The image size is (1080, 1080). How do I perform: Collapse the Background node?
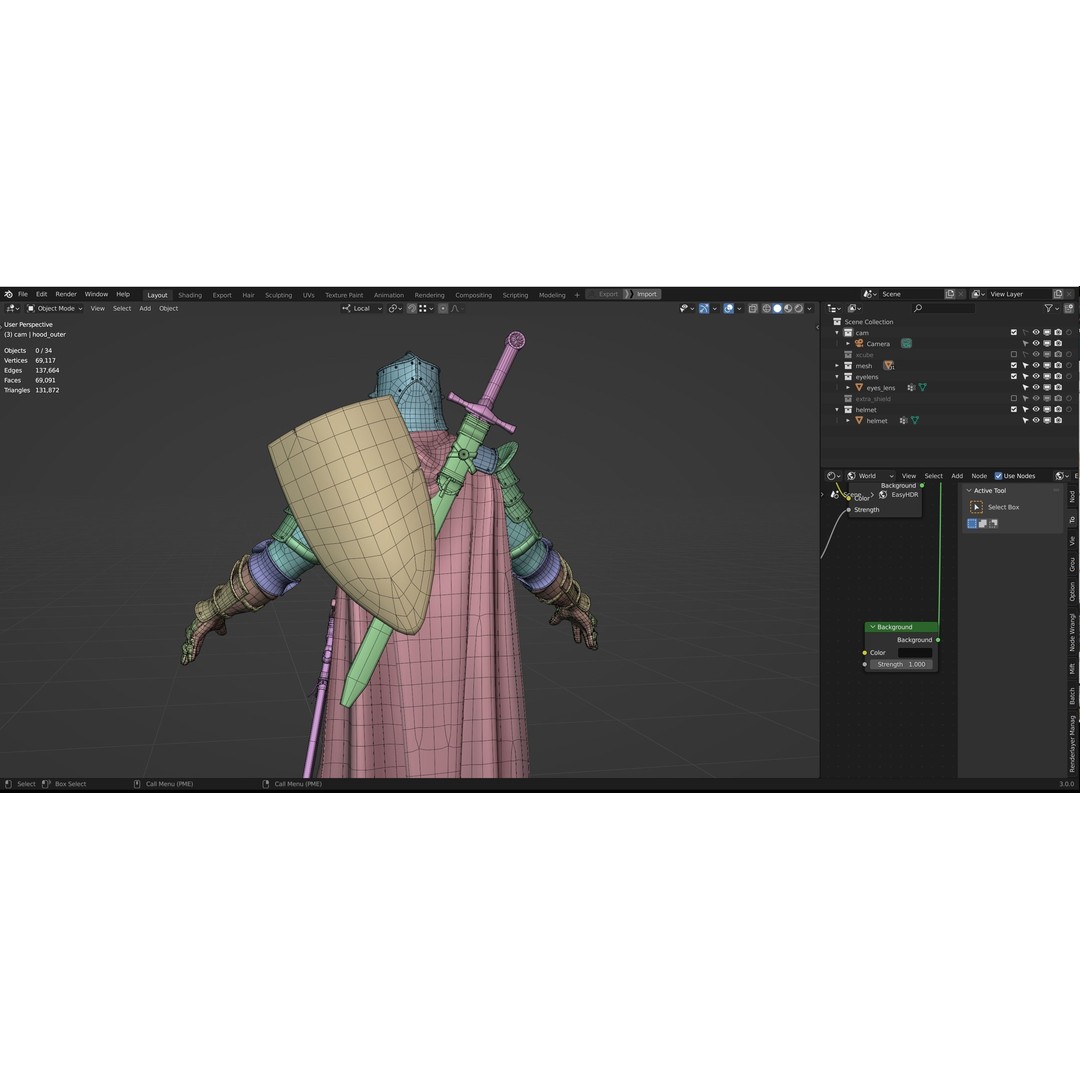point(873,627)
